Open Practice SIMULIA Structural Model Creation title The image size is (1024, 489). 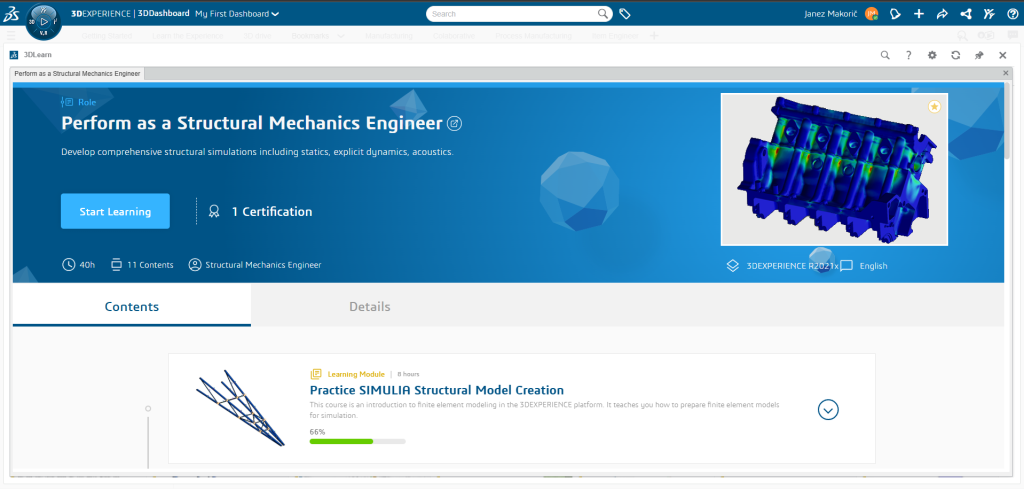coord(436,390)
